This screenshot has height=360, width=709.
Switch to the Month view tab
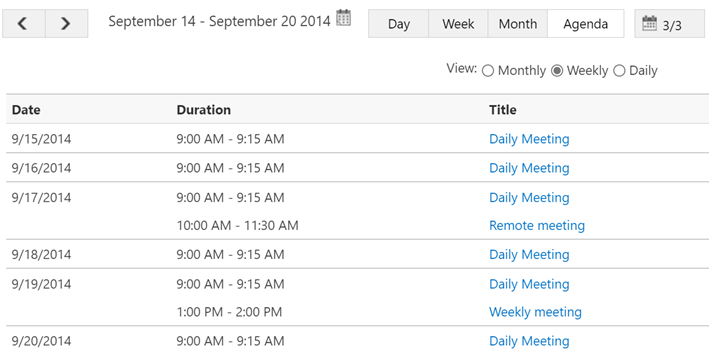[518, 24]
